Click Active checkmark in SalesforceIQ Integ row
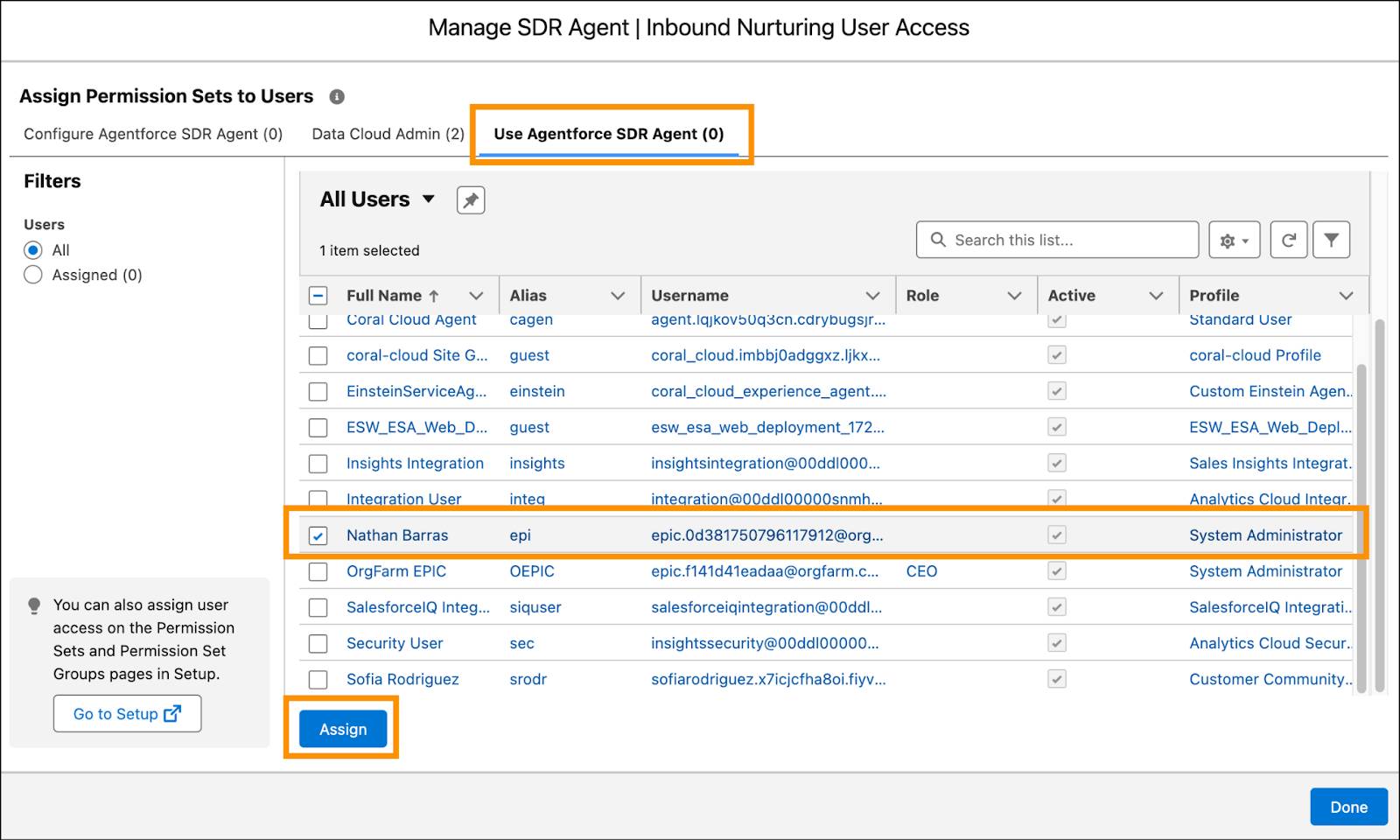The width and height of the screenshot is (1400, 840). coord(1057,607)
